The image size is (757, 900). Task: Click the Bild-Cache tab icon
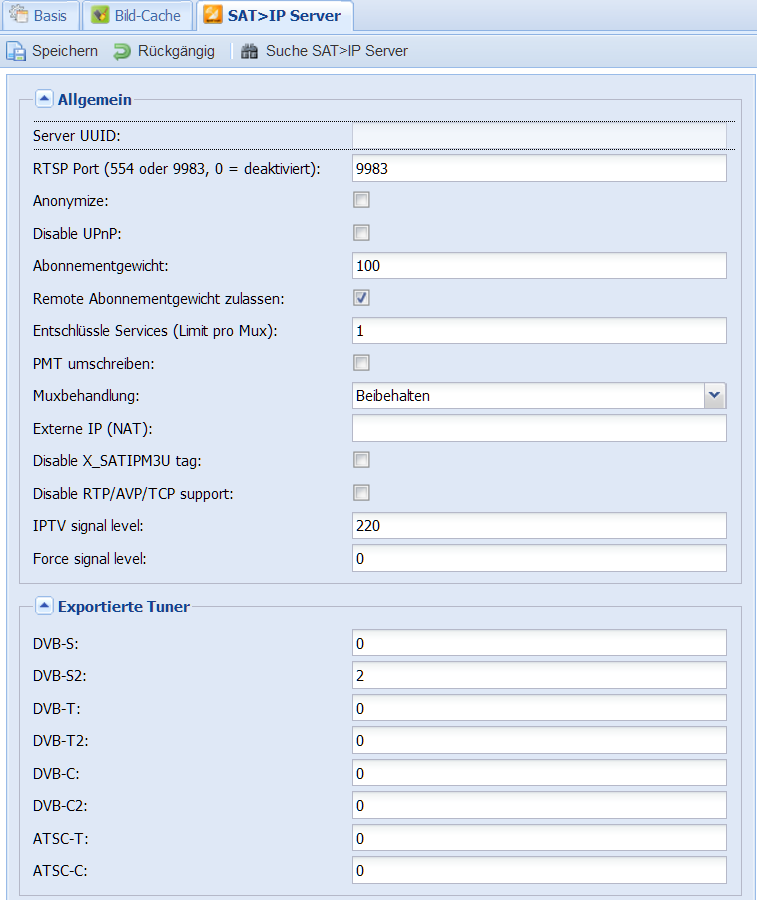tap(100, 15)
